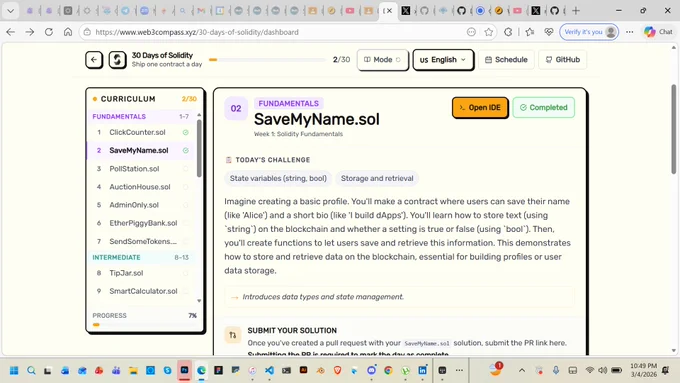Image resolution: width=680 pixels, height=383 pixels.
Task: Open the Schedule page
Action: pyautogui.click(x=506, y=60)
